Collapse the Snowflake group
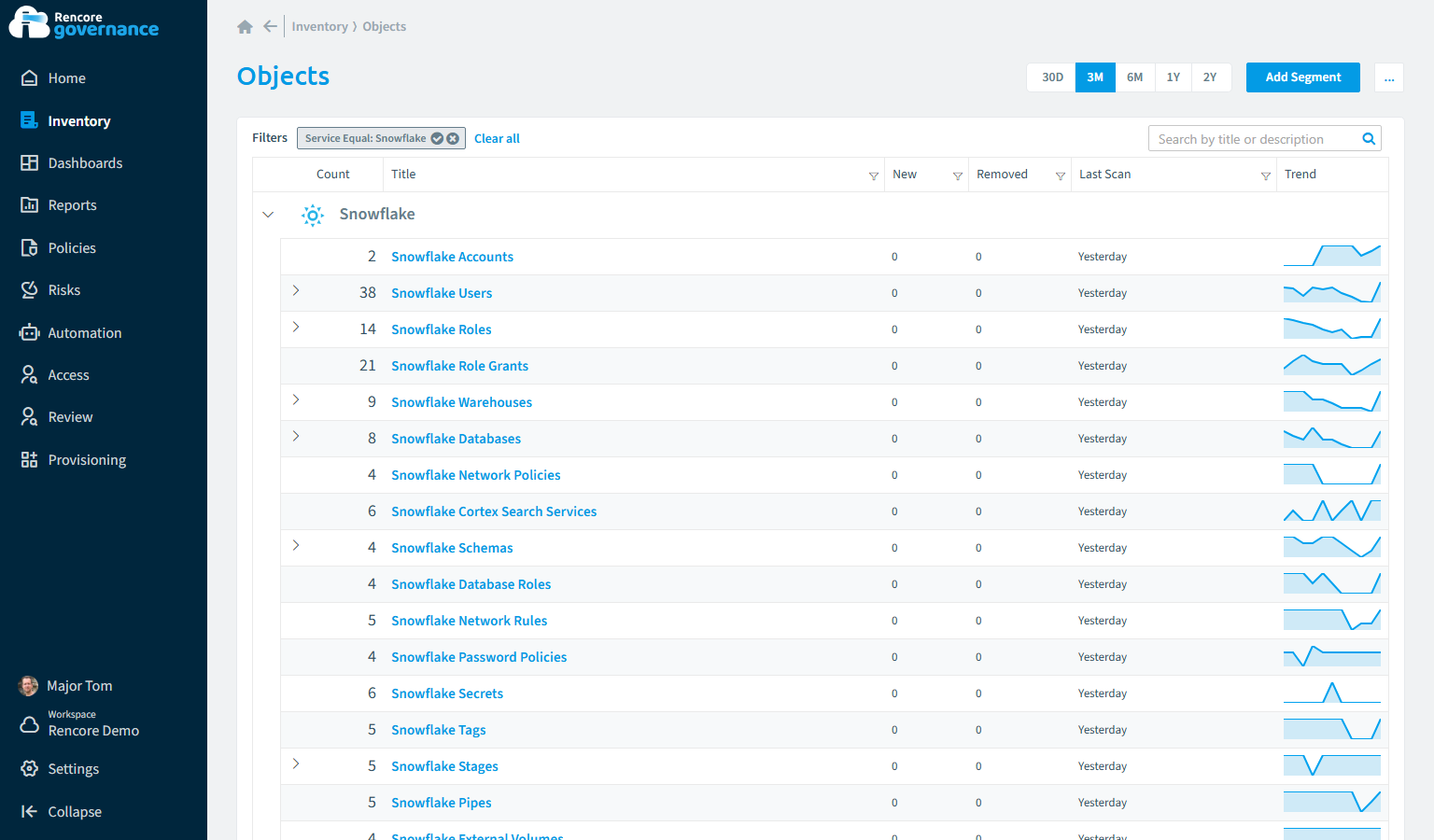Screen dimensions: 1434x840 [x=268, y=215]
